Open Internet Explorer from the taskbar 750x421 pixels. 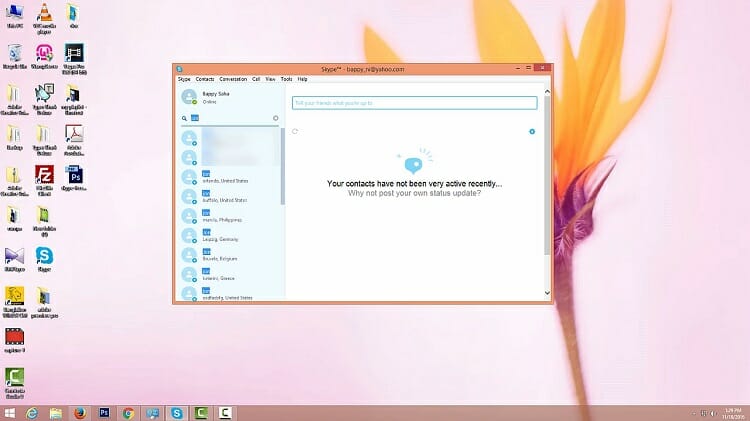click(32, 413)
